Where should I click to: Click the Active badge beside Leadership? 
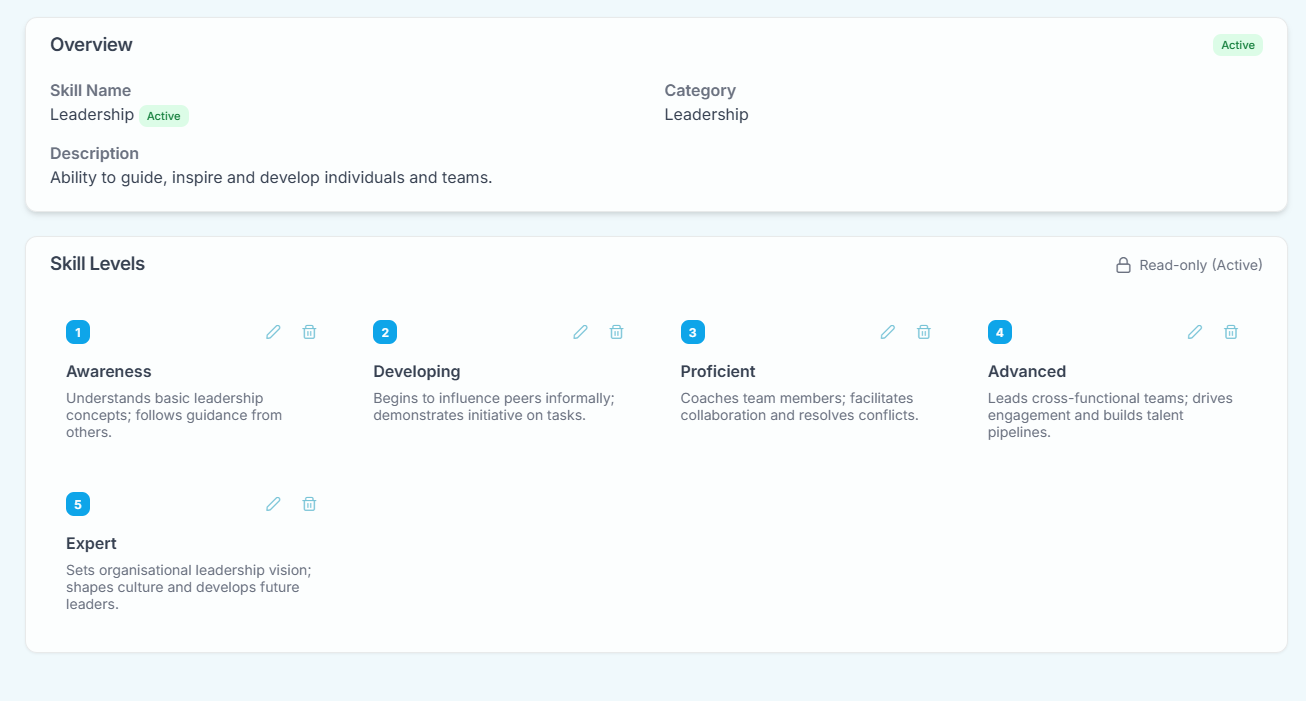click(x=164, y=115)
